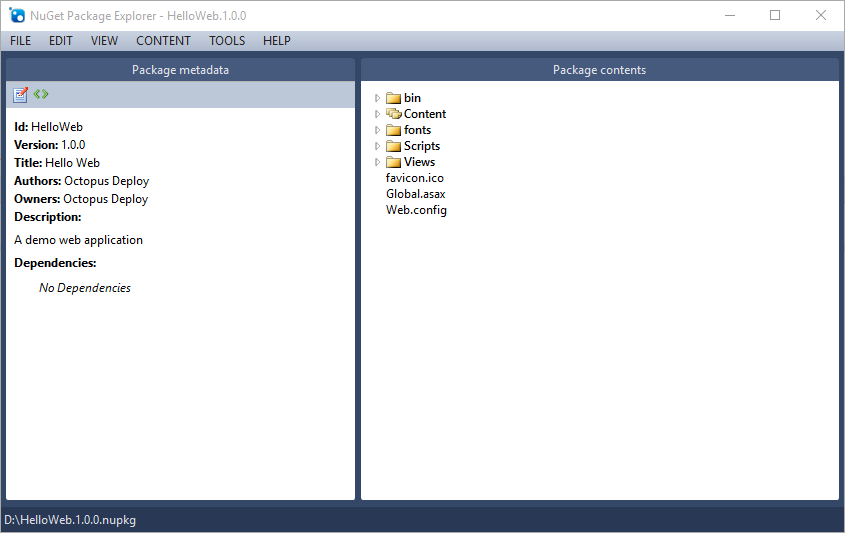845x533 pixels.
Task: Click the Package contents panel header
Action: pyautogui.click(x=599, y=70)
